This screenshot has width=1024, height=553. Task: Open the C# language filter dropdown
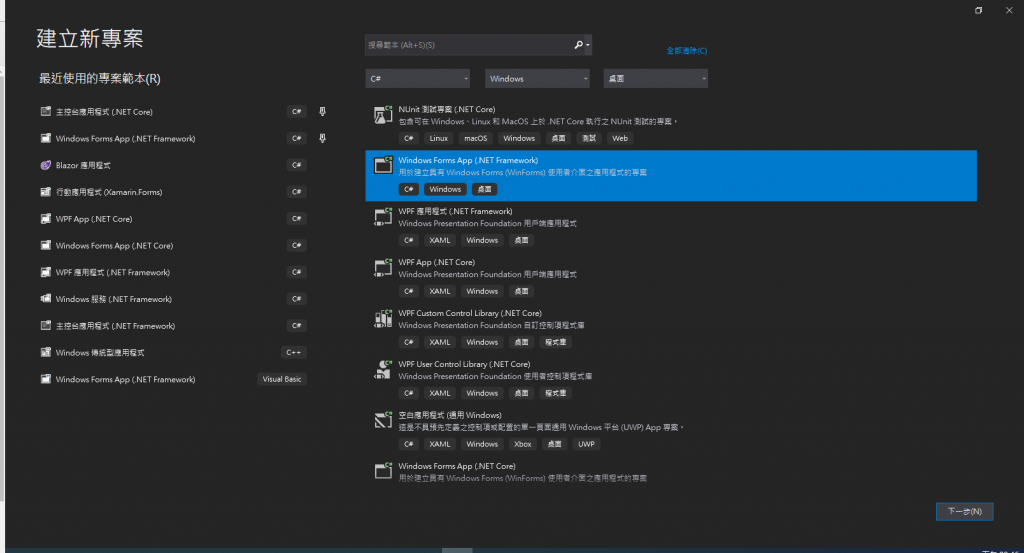pos(417,78)
